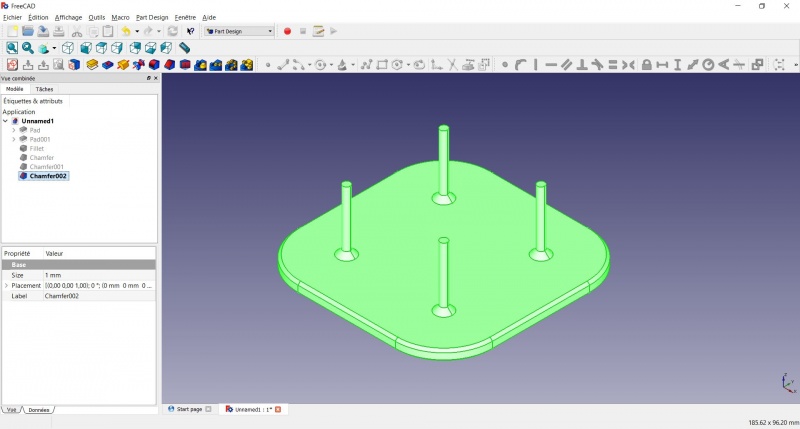Close the Unnamed1 document tab
Image resolution: width=800 pixels, height=429 pixels.
pyautogui.click(x=278, y=409)
